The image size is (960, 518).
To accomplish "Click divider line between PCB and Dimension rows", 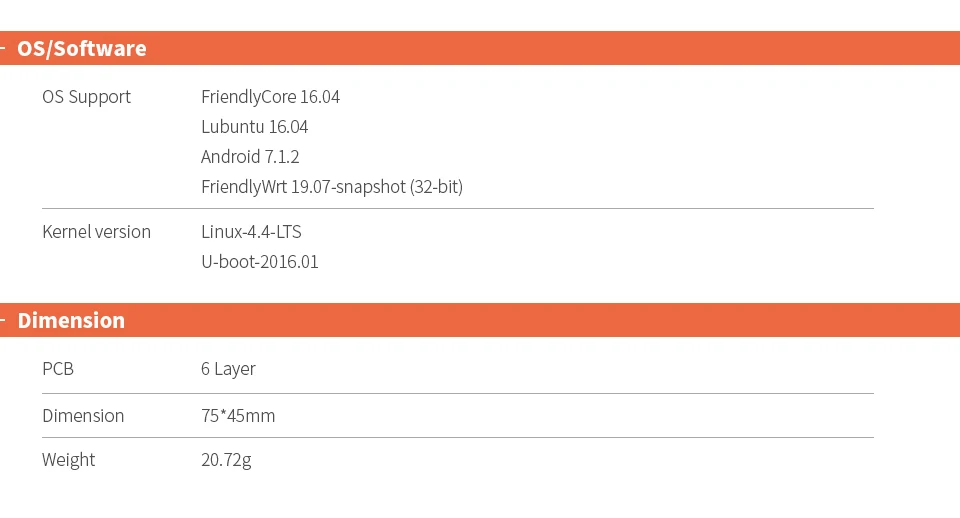I will coord(457,393).
